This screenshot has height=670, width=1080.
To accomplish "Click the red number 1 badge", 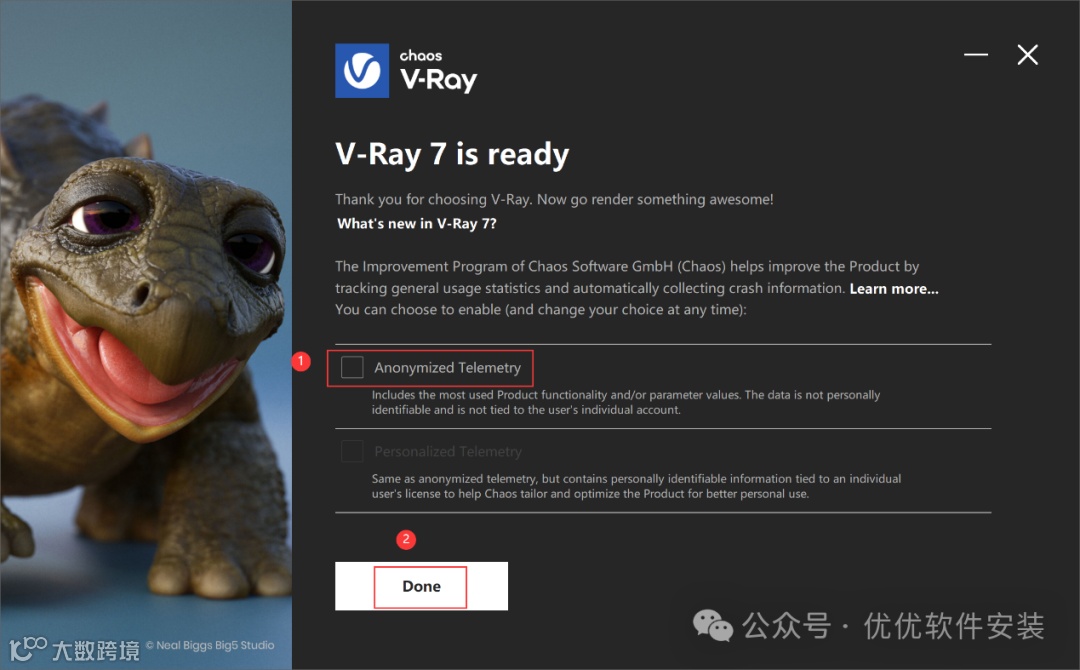I will click(x=300, y=361).
